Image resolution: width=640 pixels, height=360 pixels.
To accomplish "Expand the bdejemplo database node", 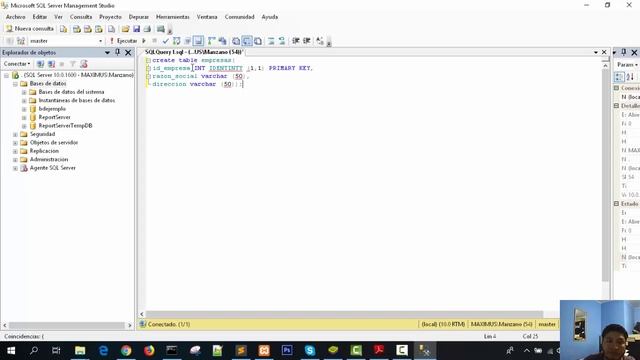I will [x=24, y=109].
